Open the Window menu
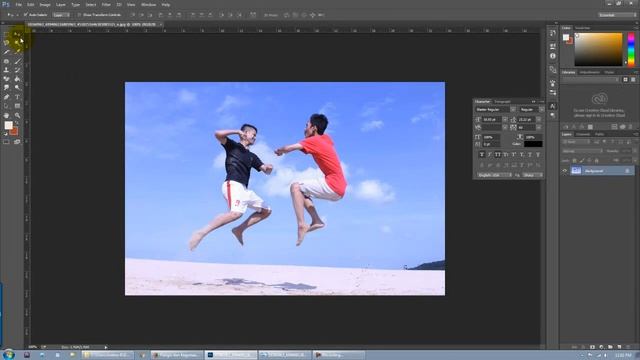 (148, 4)
